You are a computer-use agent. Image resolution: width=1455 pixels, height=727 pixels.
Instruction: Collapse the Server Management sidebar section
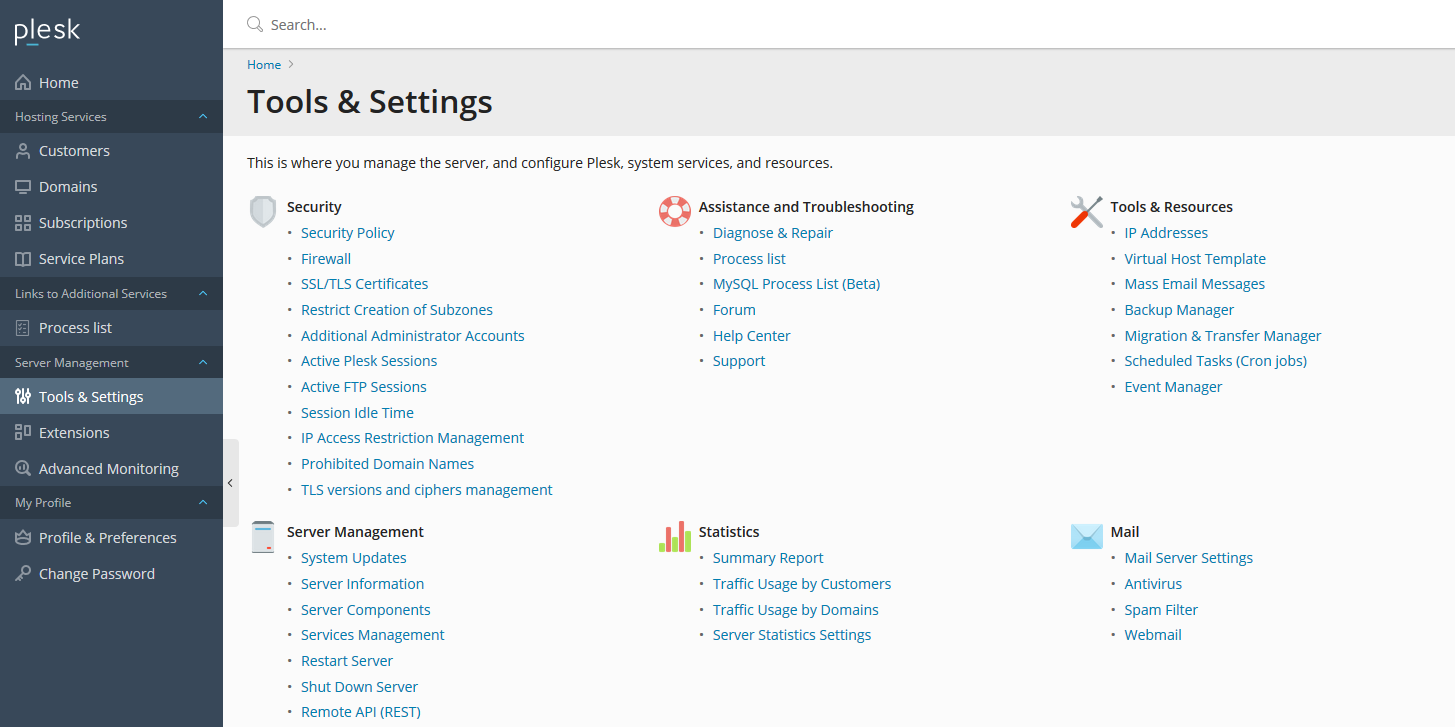203,363
